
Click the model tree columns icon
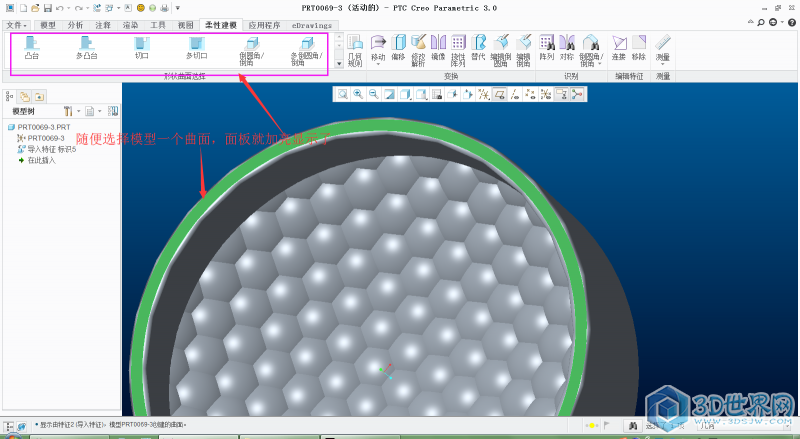[x=113, y=111]
